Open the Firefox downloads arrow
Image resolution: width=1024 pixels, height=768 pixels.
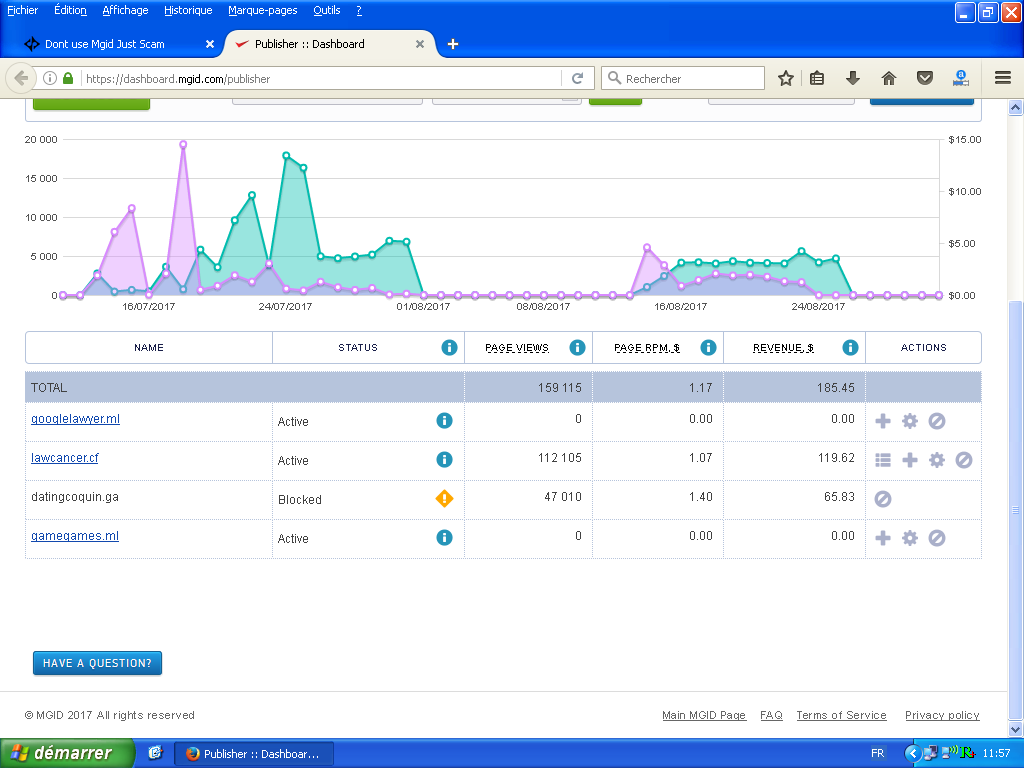point(853,78)
